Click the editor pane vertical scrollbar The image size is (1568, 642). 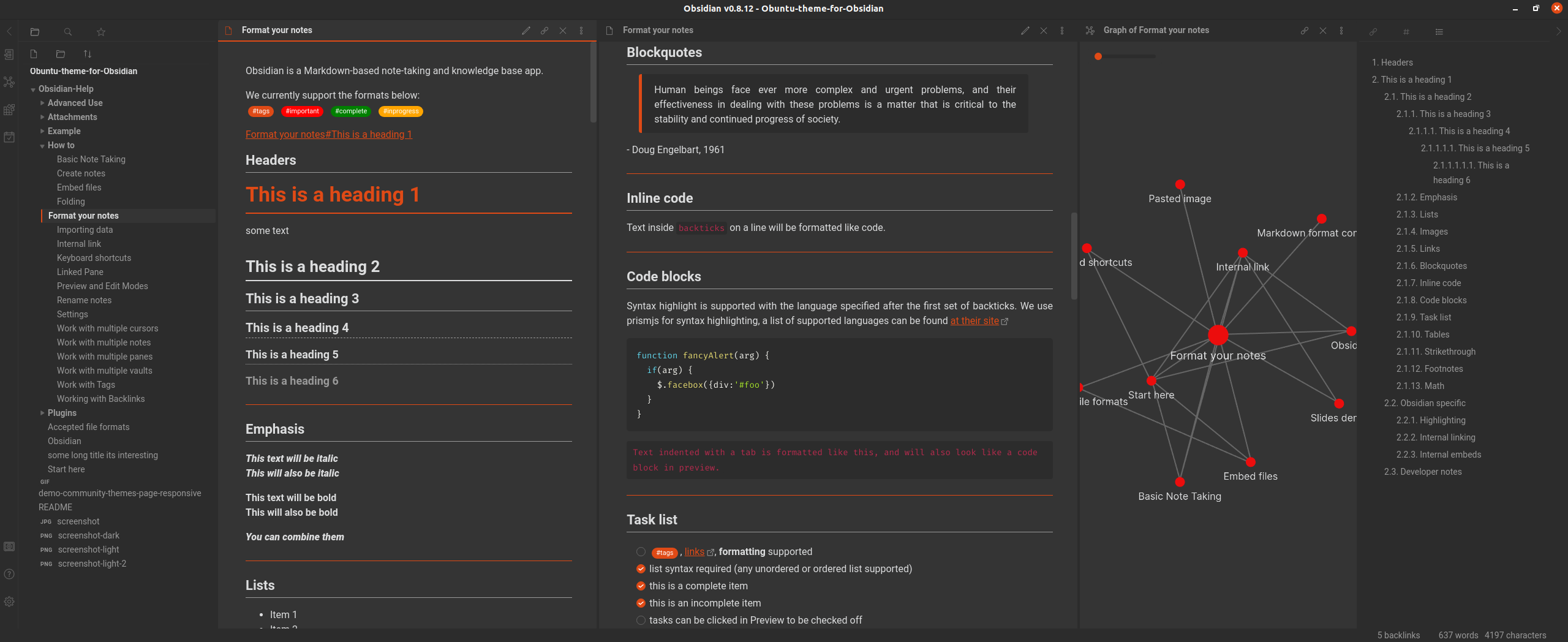tap(593, 83)
